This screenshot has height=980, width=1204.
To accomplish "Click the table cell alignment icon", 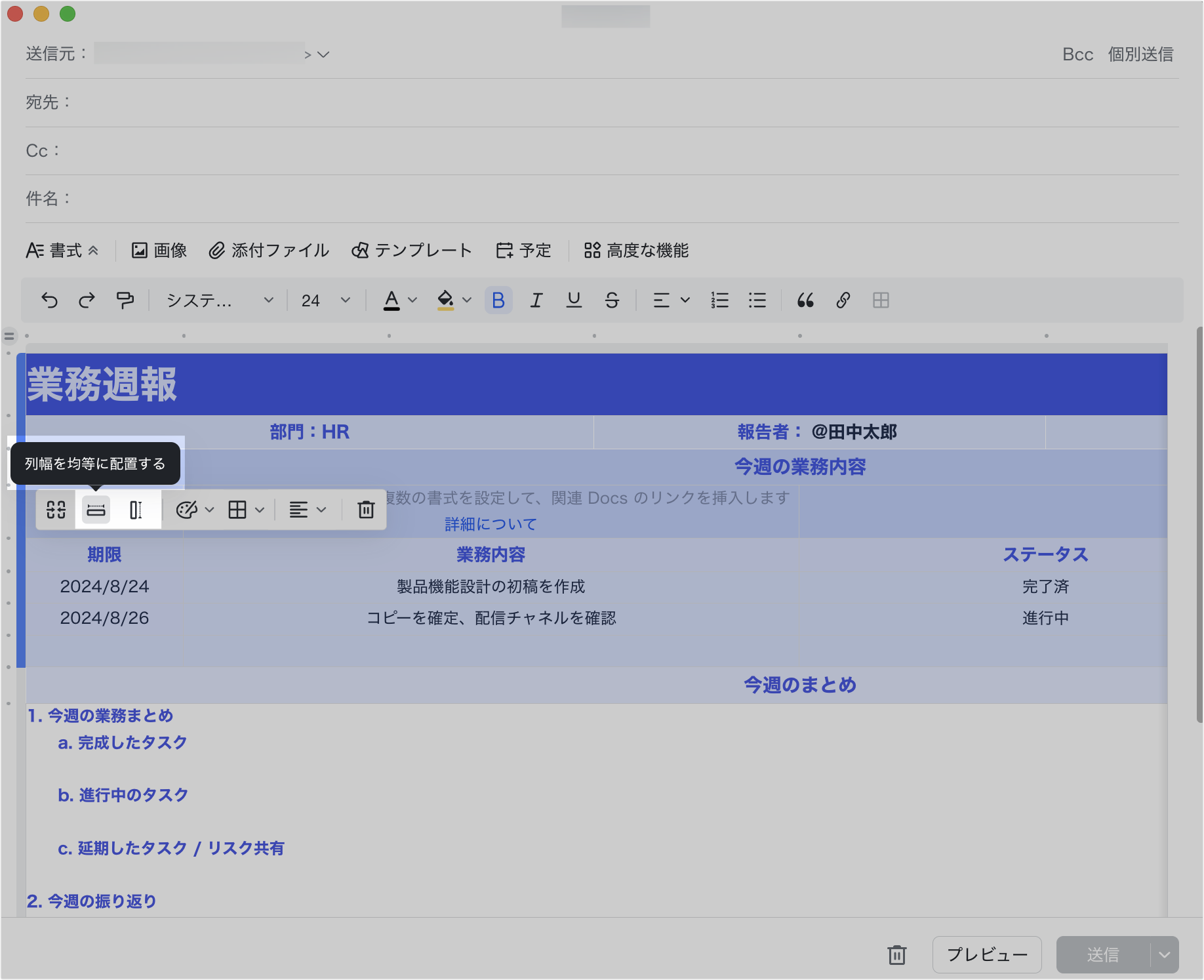I will [x=298, y=510].
